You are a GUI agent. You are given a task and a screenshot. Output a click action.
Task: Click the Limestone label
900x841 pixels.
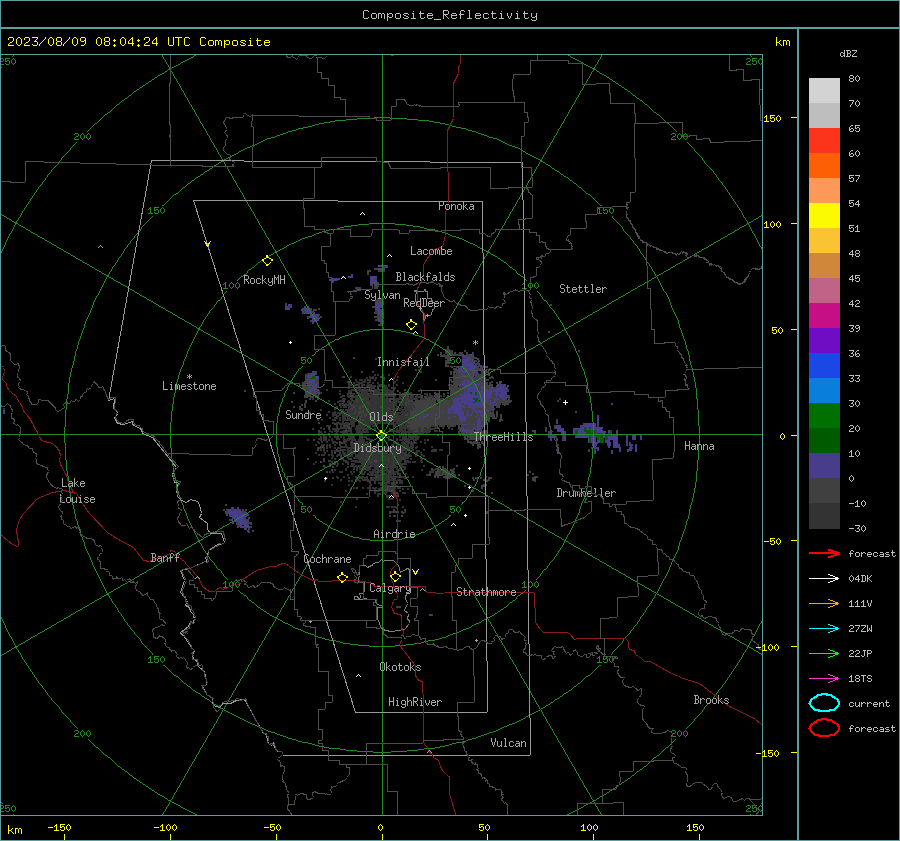point(189,386)
